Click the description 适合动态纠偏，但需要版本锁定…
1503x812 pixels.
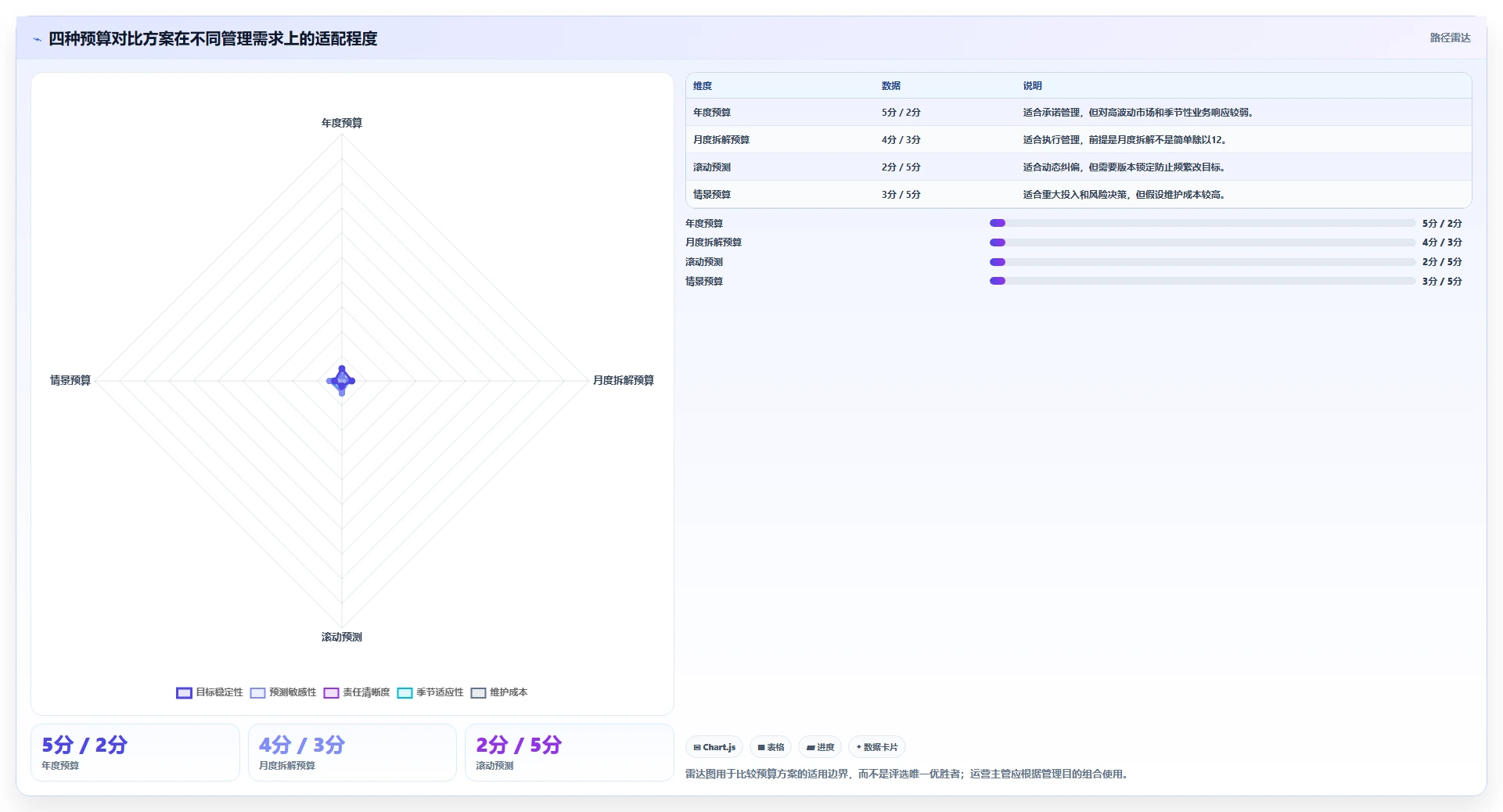pos(1126,167)
